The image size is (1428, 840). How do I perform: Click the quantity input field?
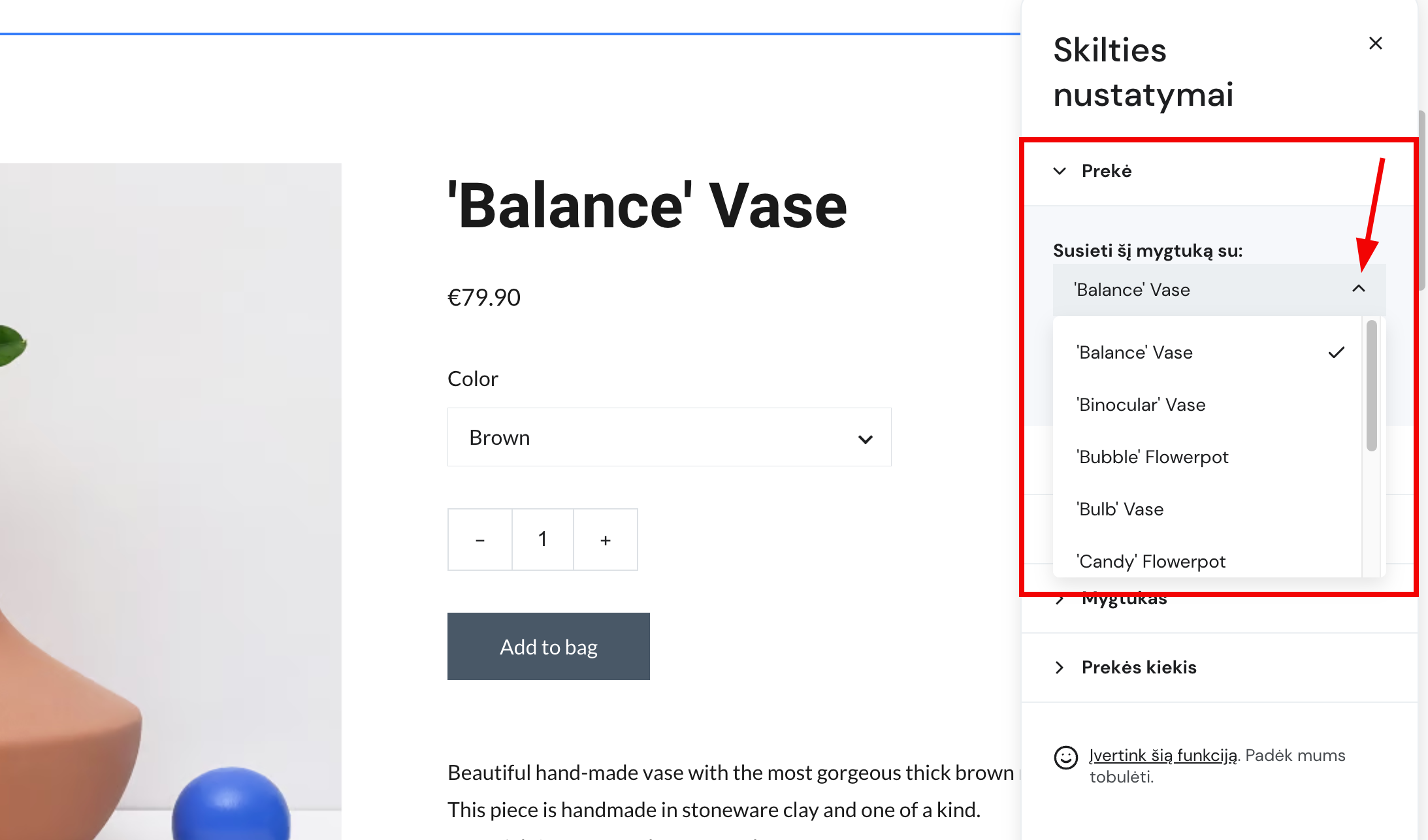542,540
